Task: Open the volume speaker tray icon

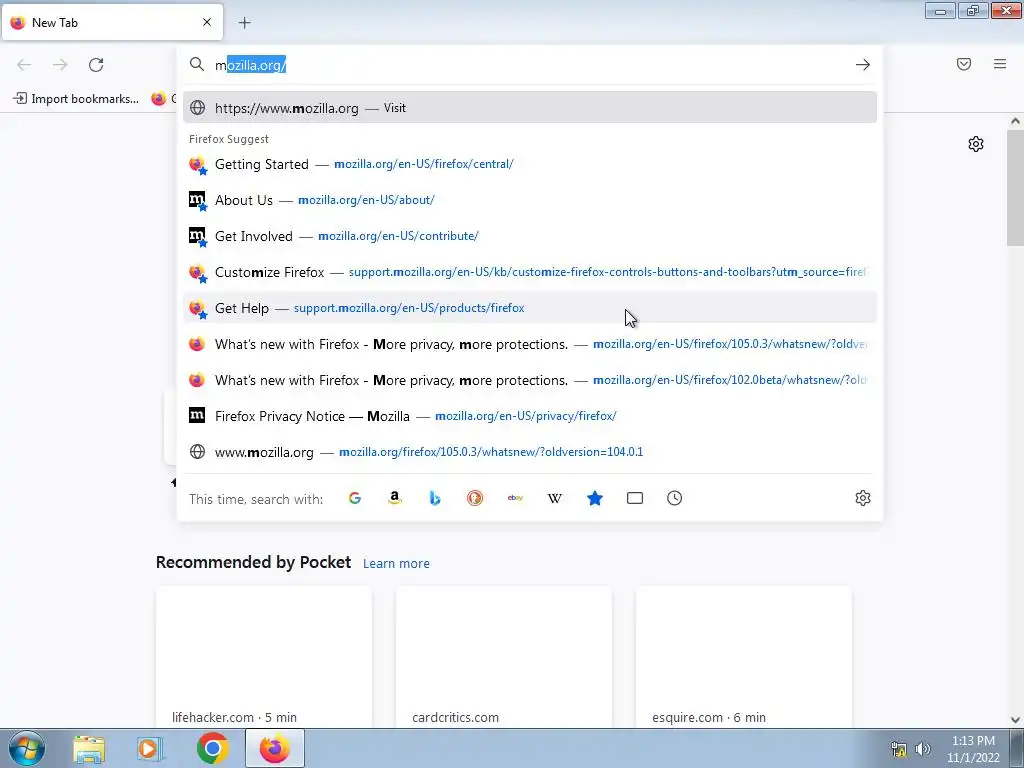Action: pos(923,749)
